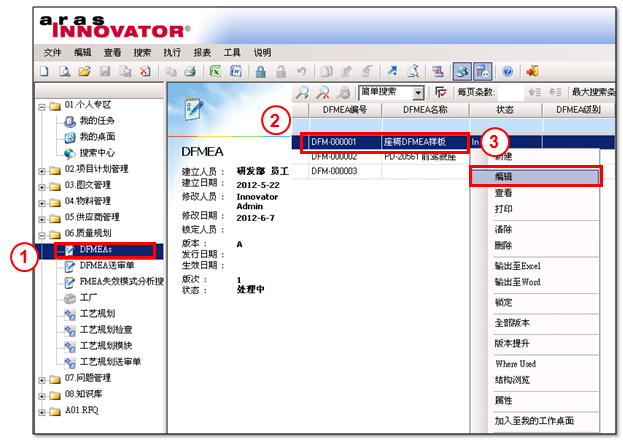Viewport: 623px width, 440px height.
Task: Open the 工具 menu
Action: tap(232, 52)
